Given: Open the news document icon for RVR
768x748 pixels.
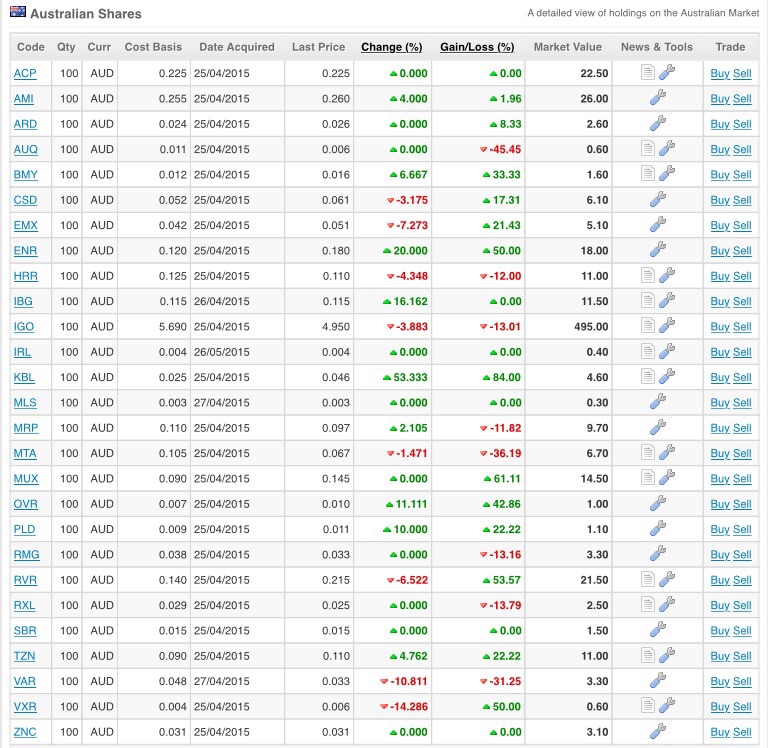Looking at the screenshot, I should (648, 579).
